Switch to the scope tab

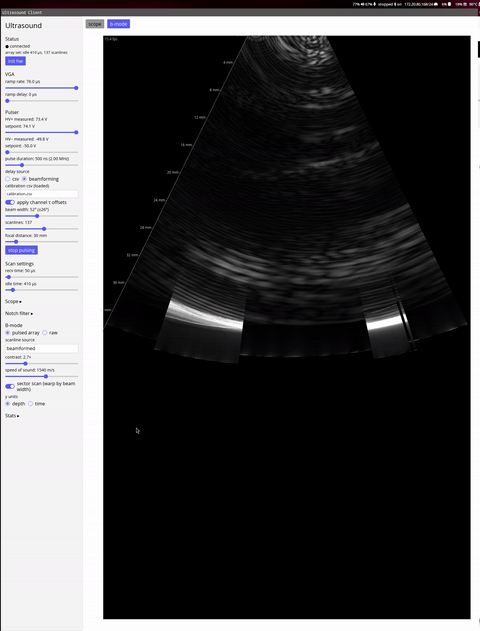click(x=95, y=24)
